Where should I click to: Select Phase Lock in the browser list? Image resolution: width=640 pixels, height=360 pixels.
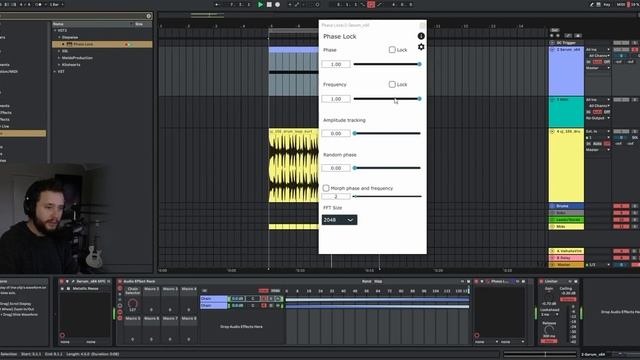(x=102, y=44)
